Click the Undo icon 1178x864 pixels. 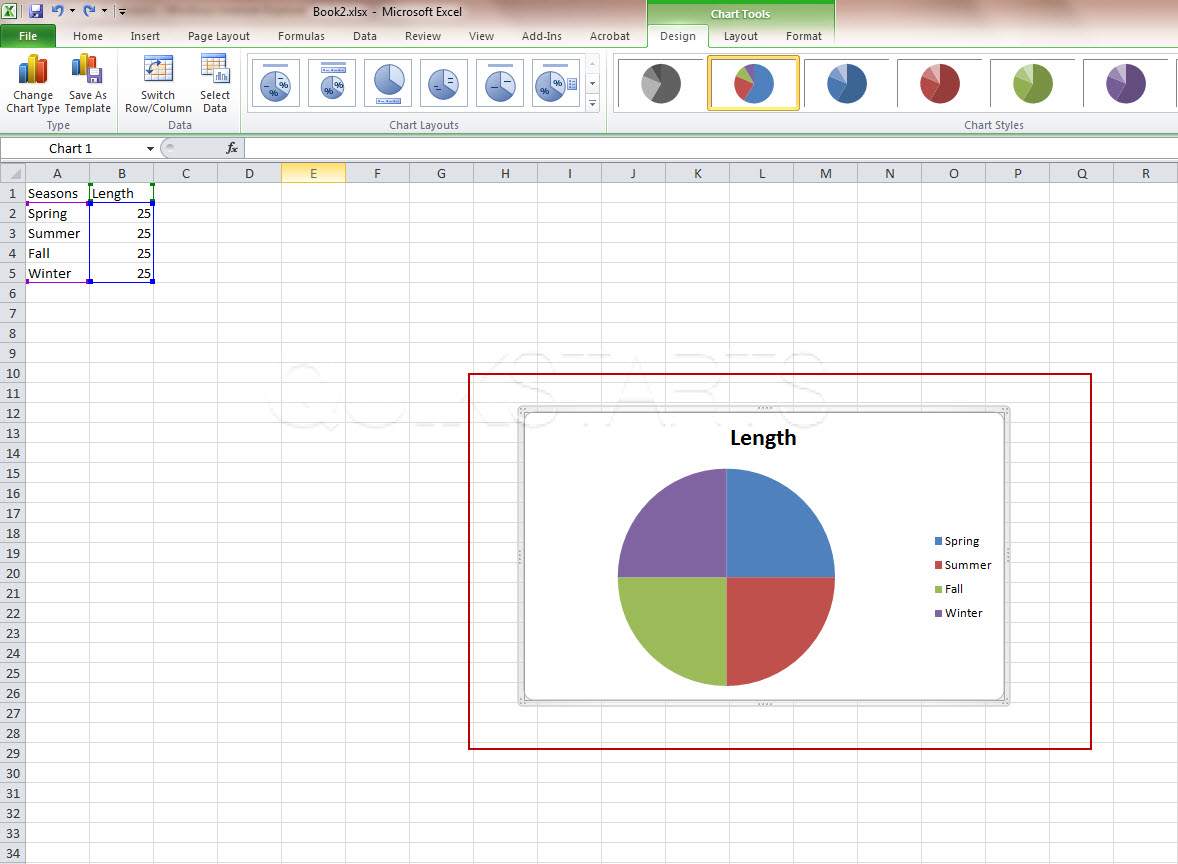coord(58,11)
